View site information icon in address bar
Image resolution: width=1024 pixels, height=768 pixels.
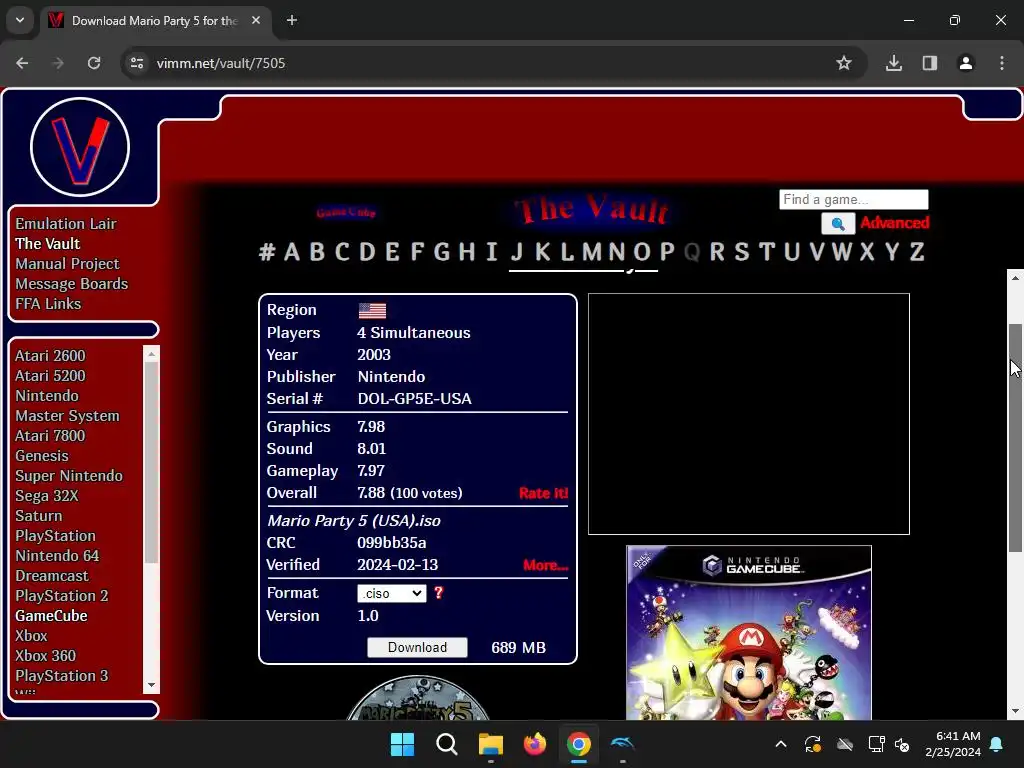137,63
